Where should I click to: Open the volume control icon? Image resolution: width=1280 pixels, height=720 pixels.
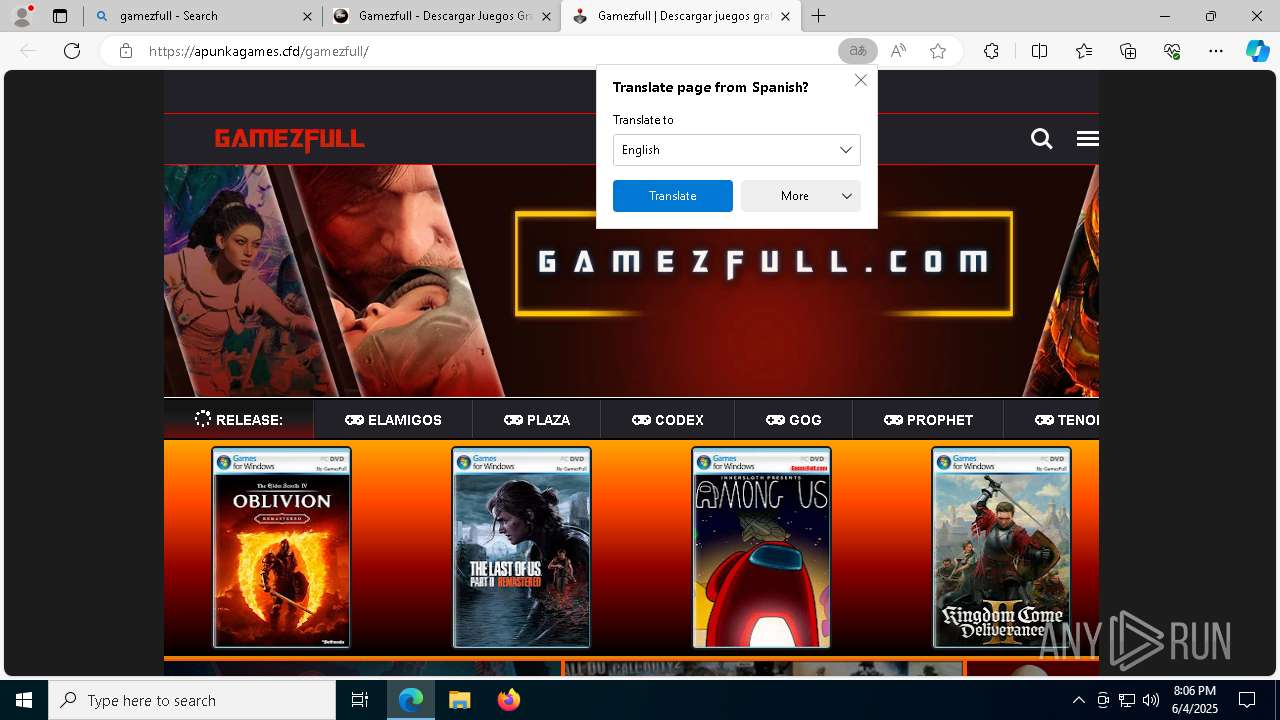click(x=1151, y=700)
